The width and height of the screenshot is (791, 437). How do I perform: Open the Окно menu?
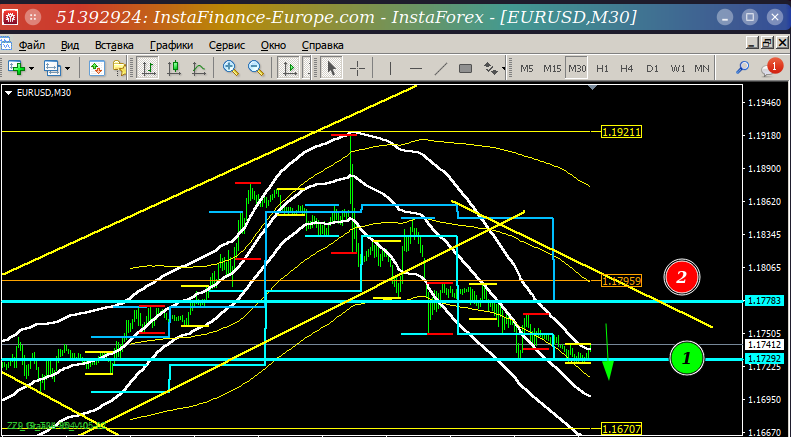tap(273, 45)
